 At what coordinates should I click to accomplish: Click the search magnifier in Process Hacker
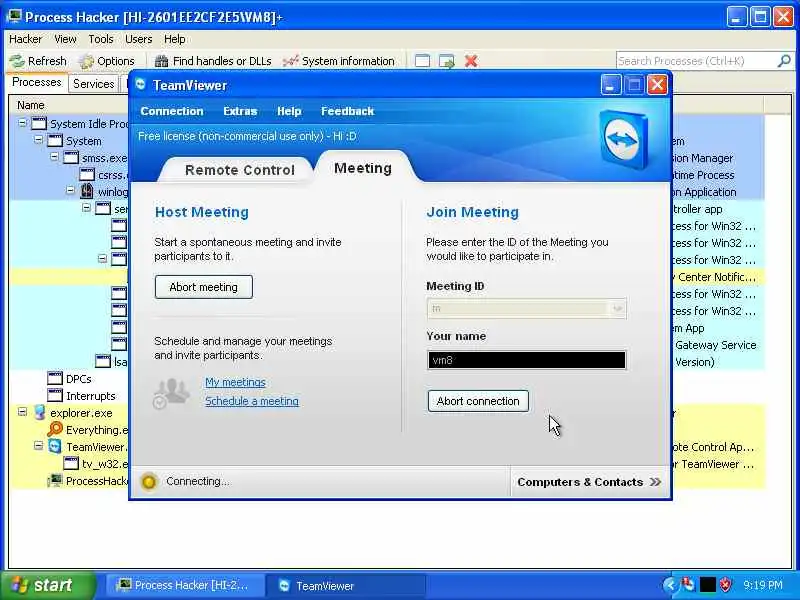click(784, 61)
